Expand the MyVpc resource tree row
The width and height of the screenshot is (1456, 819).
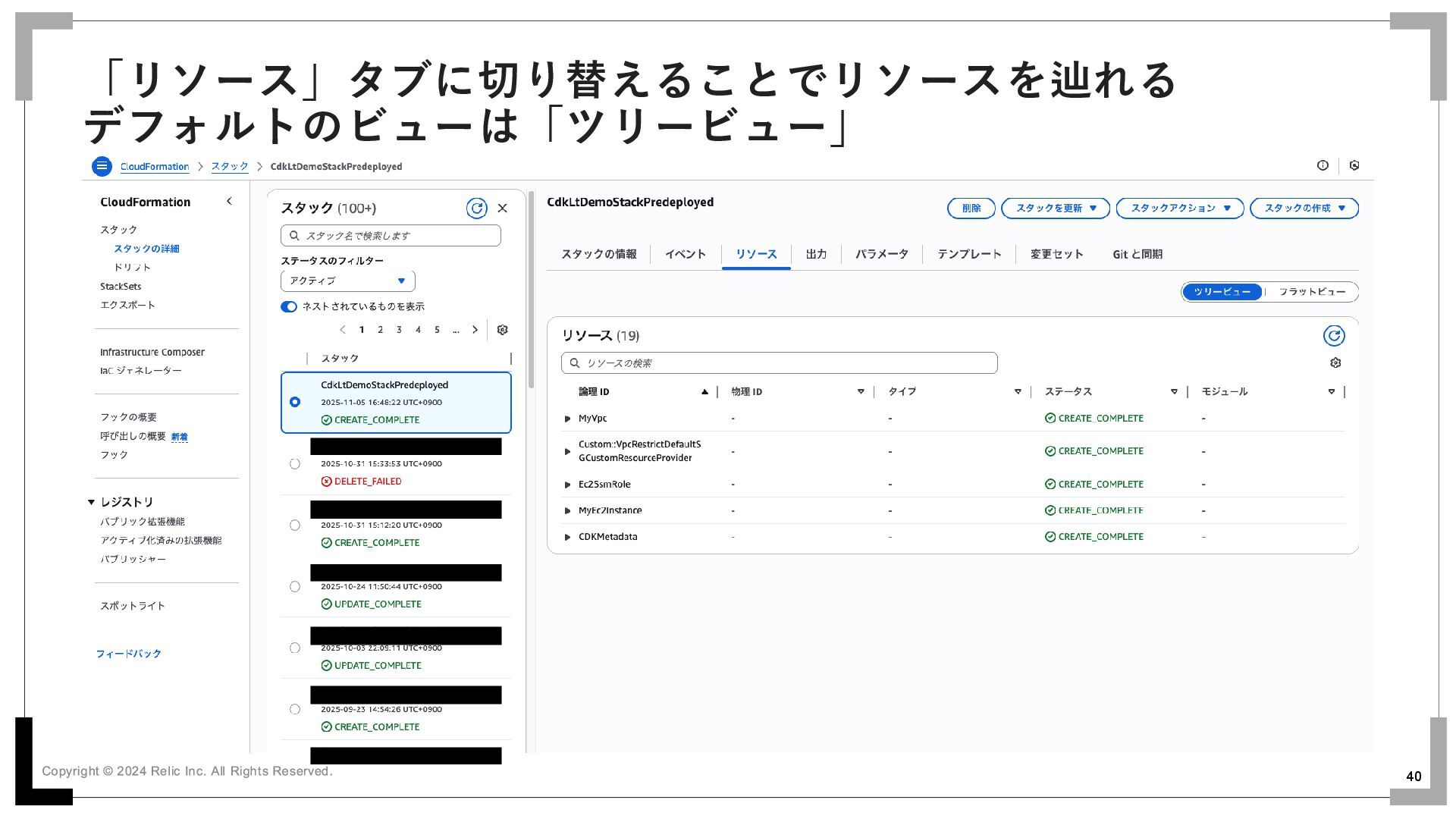pos(568,419)
